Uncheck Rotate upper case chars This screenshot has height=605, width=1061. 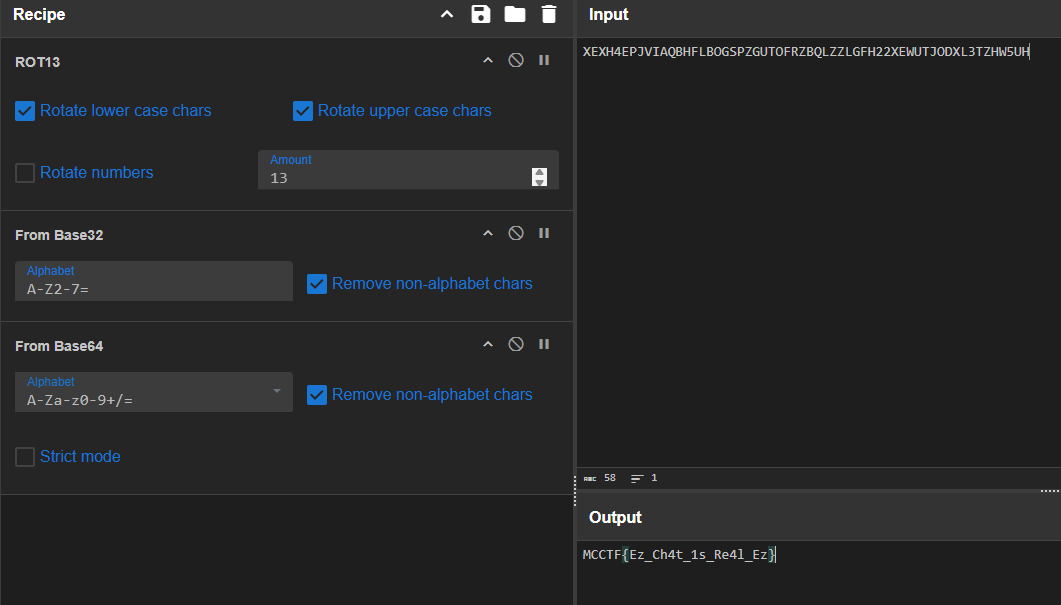click(303, 111)
